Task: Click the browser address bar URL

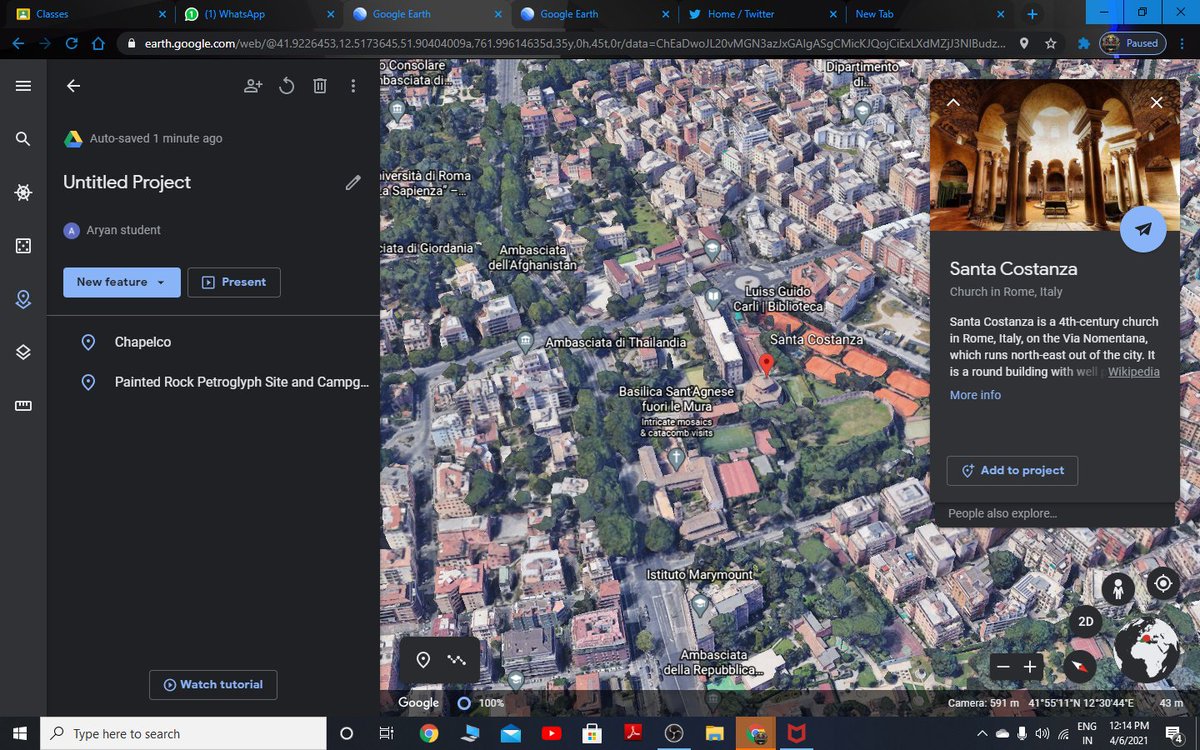Action: [574, 43]
